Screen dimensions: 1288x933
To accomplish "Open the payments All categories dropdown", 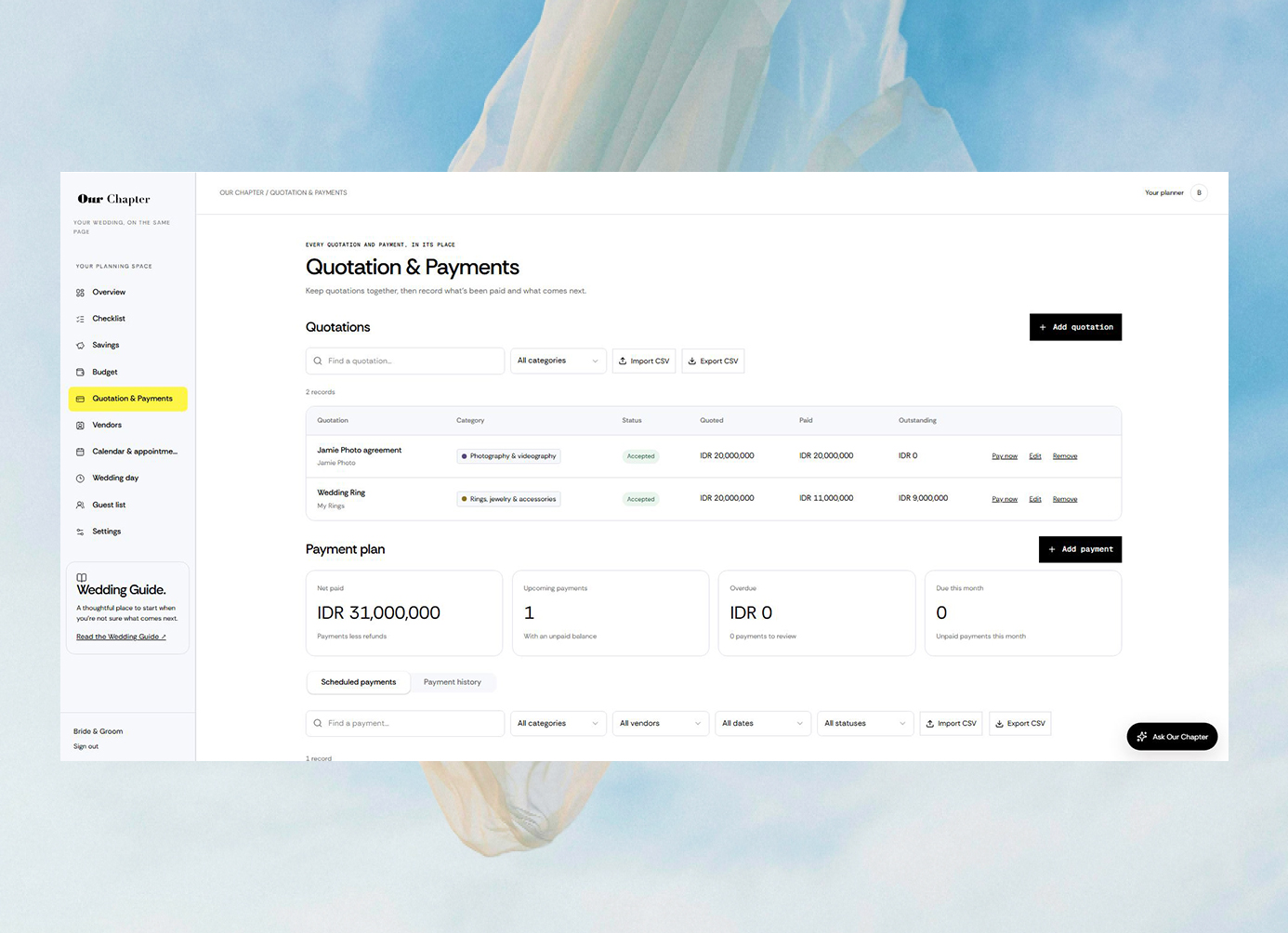I will point(559,724).
